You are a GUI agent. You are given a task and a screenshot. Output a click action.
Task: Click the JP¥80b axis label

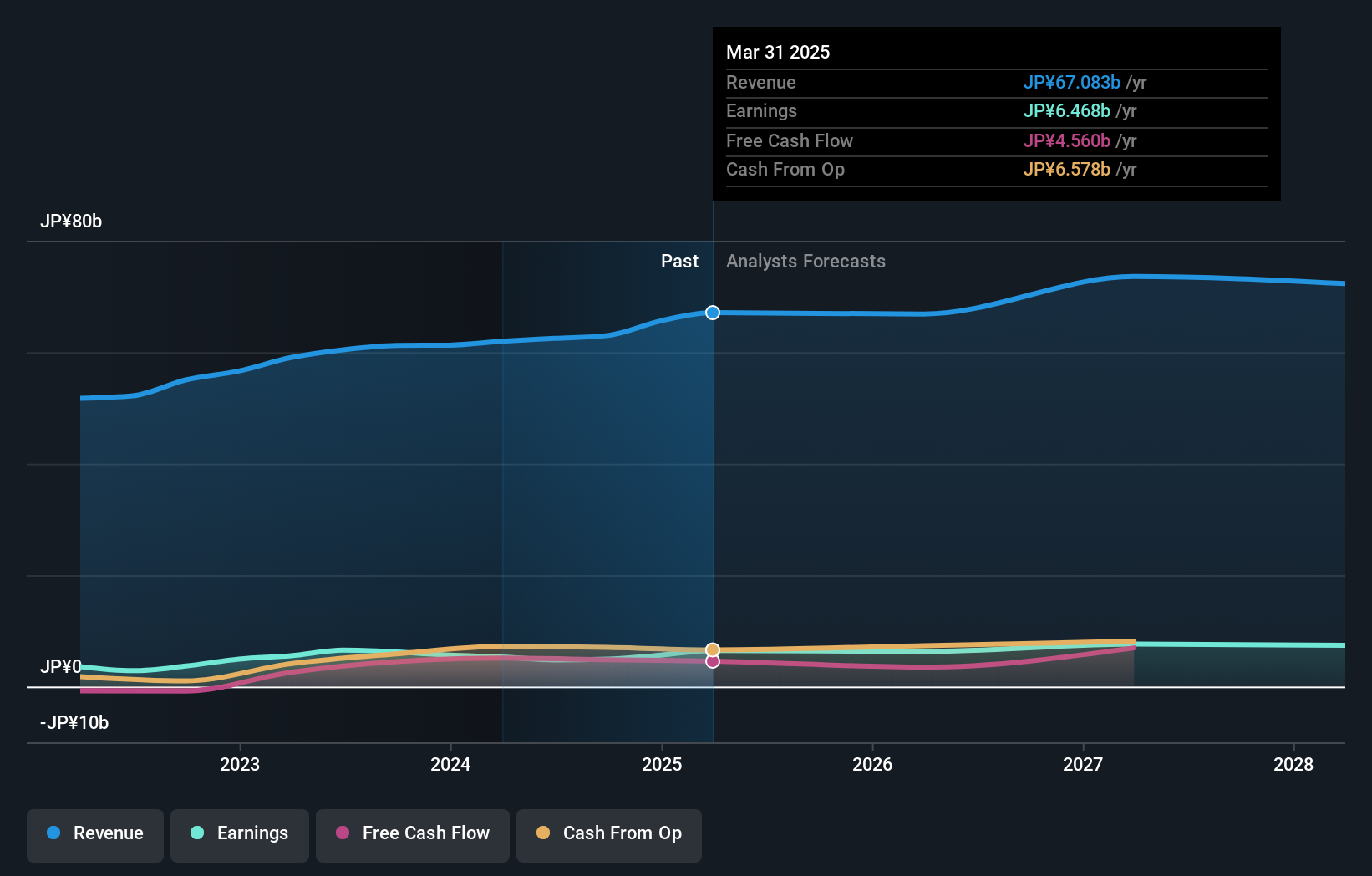[71, 222]
